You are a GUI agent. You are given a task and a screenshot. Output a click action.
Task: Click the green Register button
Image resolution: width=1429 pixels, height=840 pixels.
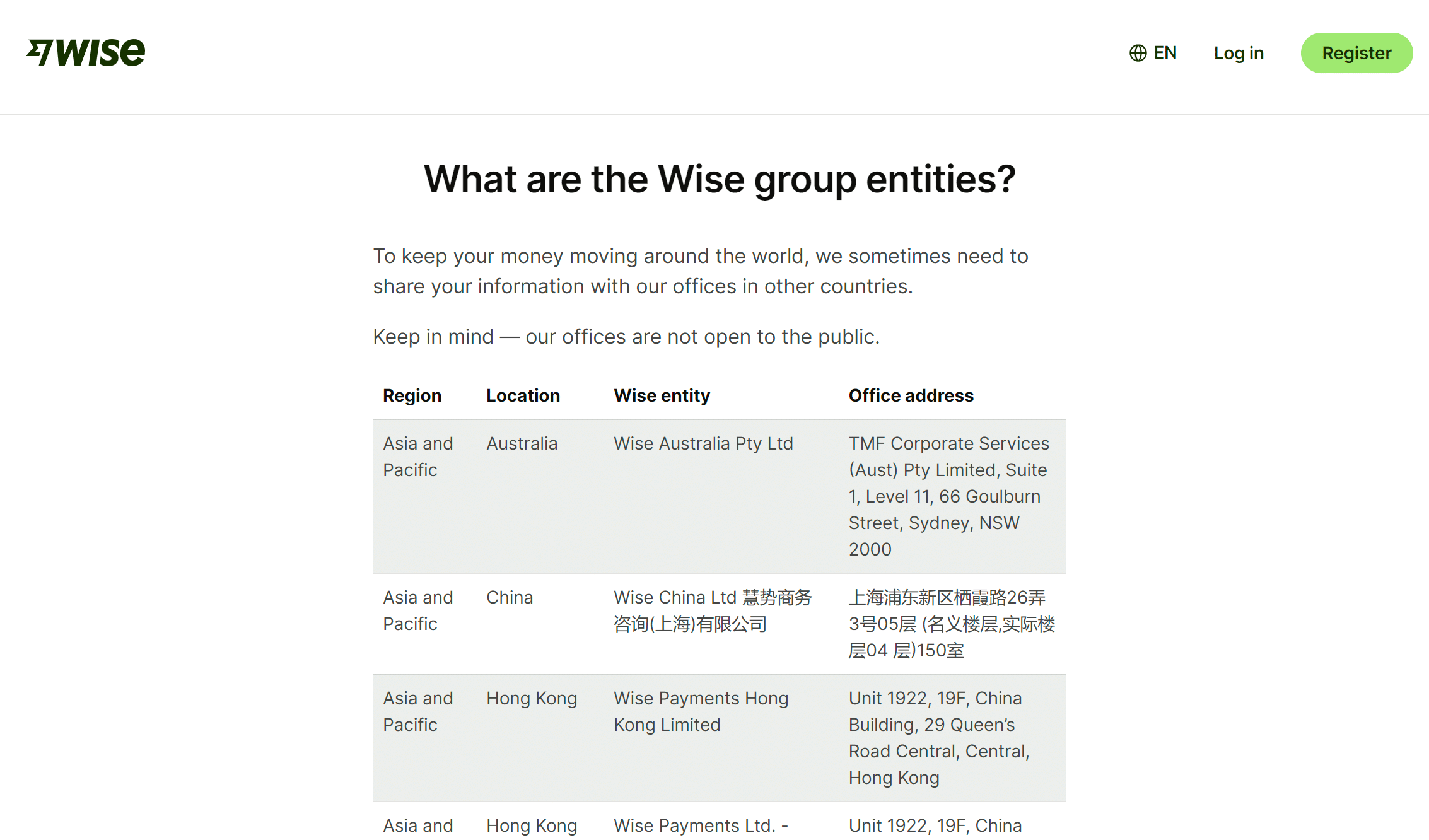1356,53
